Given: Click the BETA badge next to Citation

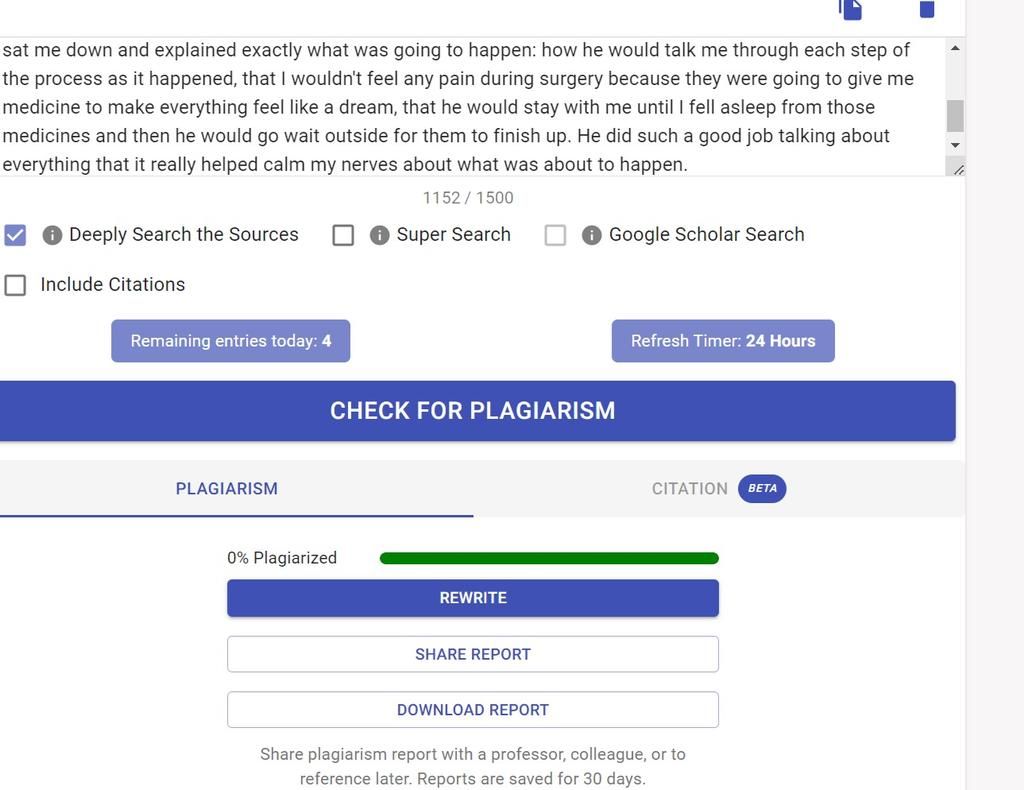Looking at the screenshot, I should coord(762,488).
